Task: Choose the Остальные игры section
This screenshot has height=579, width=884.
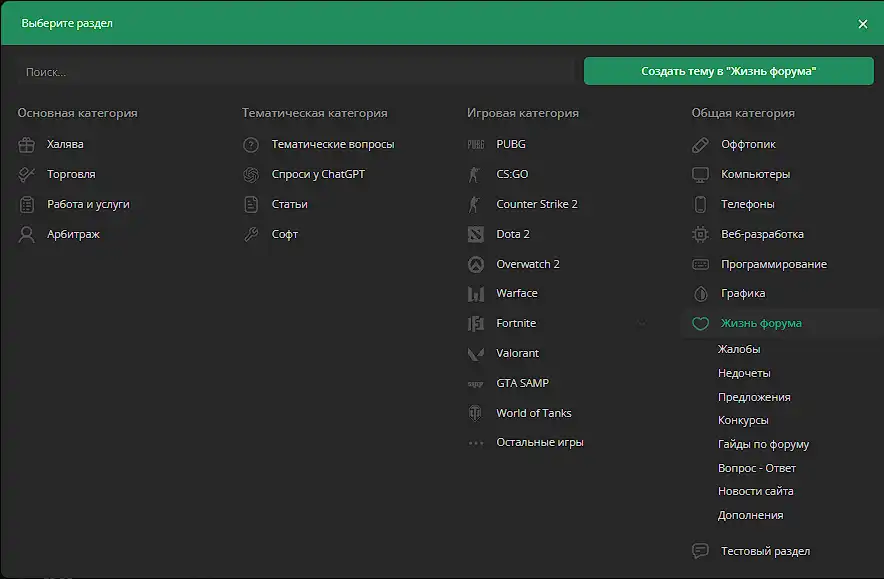Action: click(x=540, y=443)
